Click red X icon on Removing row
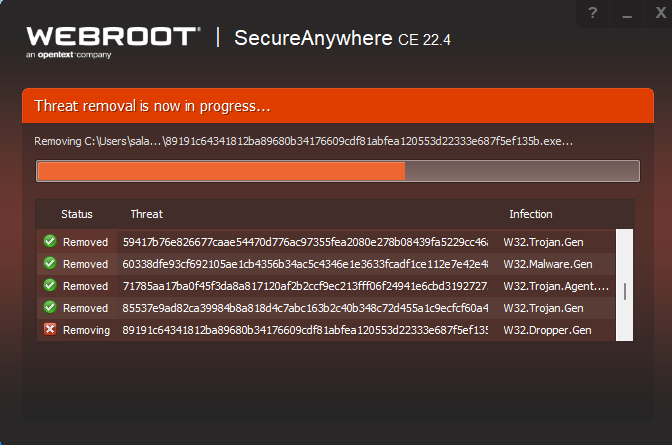The height and width of the screenshot is (445, 672). click(x=50, y=329)
